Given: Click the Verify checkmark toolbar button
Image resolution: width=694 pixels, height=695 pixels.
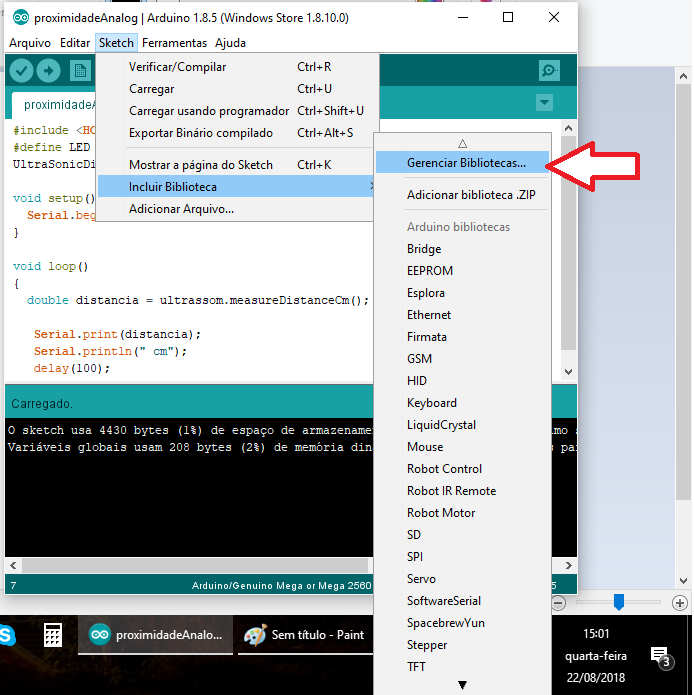Looking at the screenshot, I should point(21,70).
